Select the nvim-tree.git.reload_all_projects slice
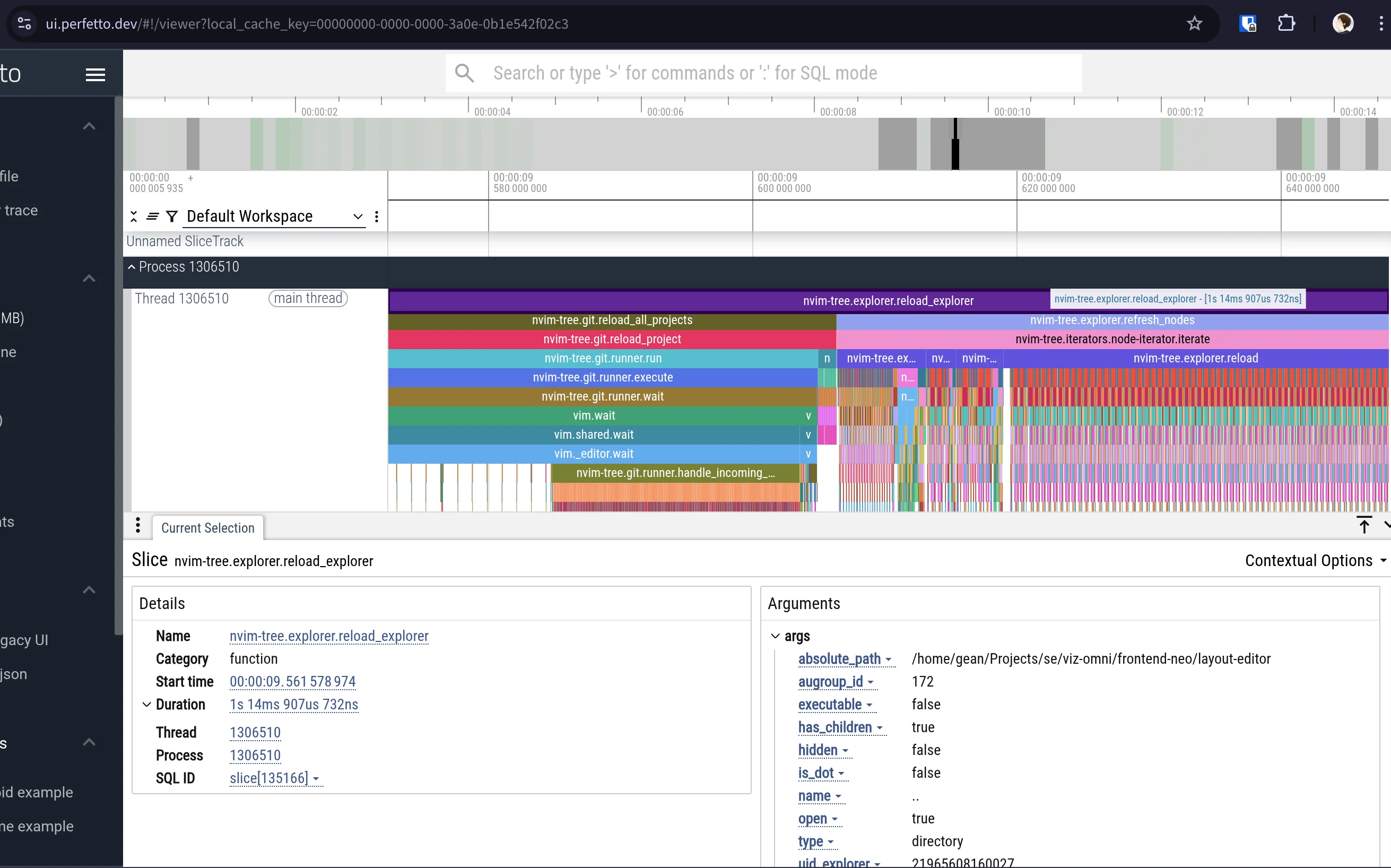 point(612,320)
